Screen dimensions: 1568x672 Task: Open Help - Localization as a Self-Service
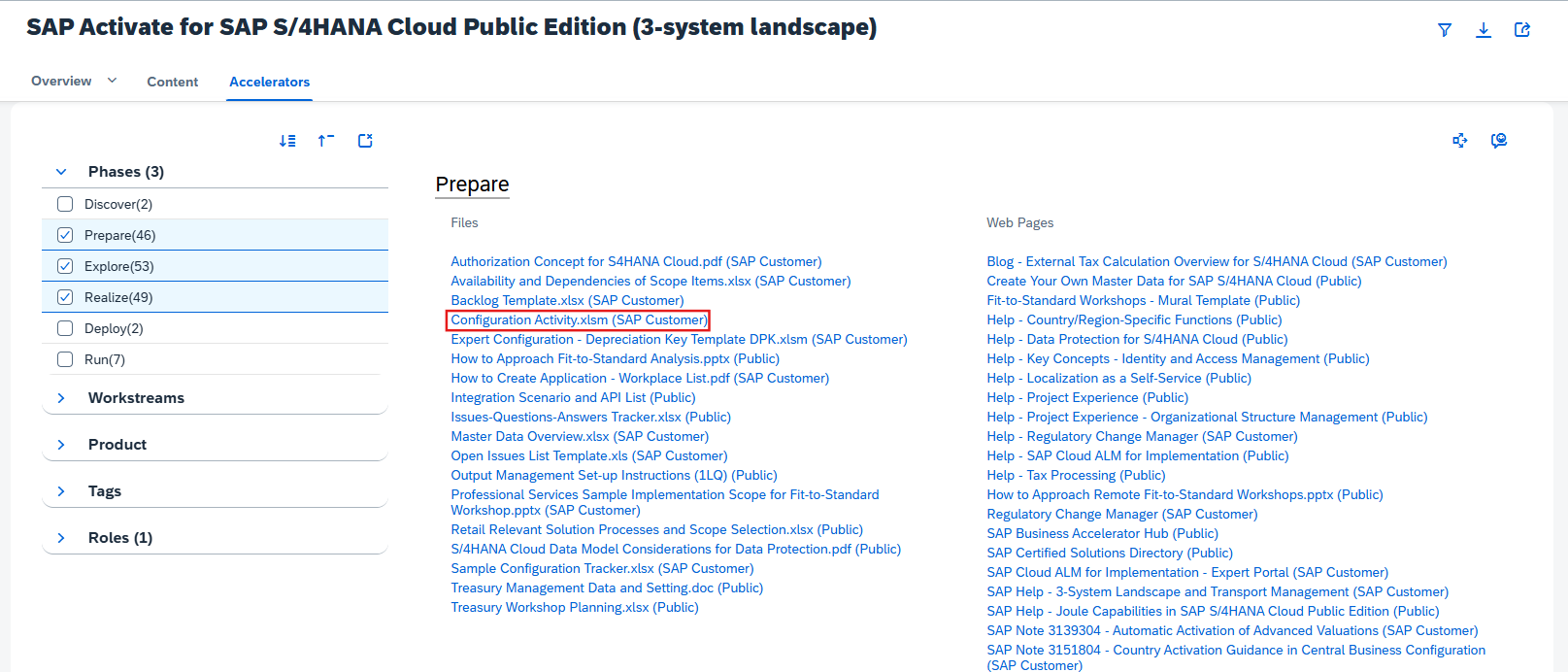(x=1118, y=378)
